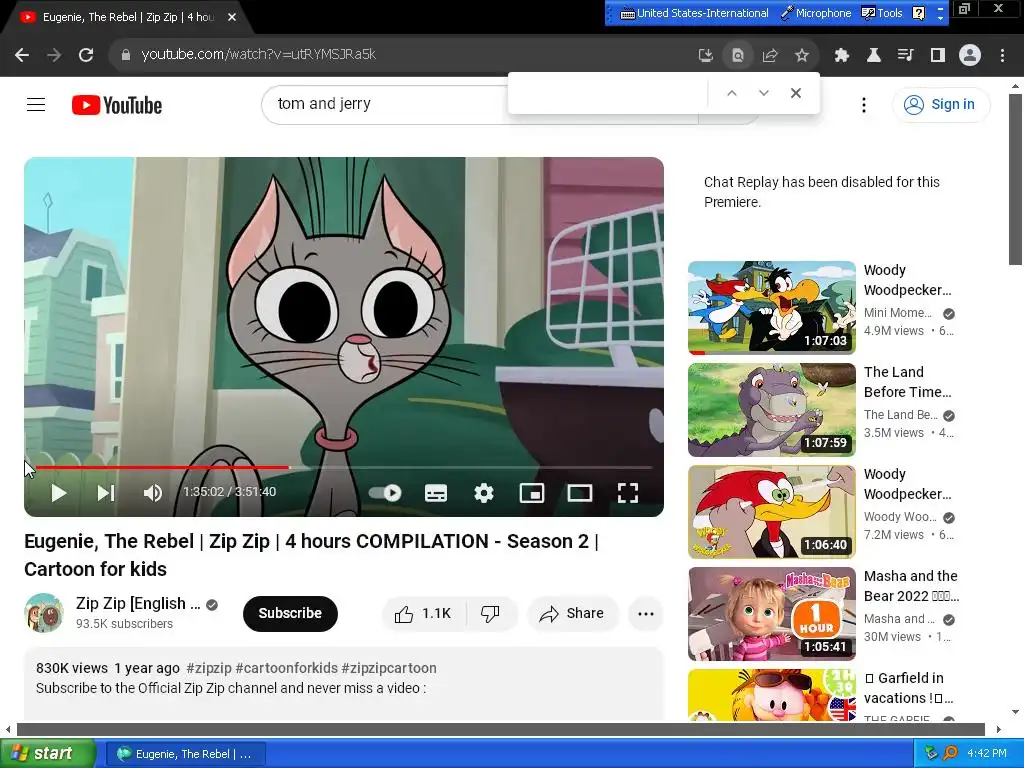Click the Masha and the Bear 2022 title
The height and width of the screenshot is (768, 1024).
pyautogui.click(x=911, y=586)
